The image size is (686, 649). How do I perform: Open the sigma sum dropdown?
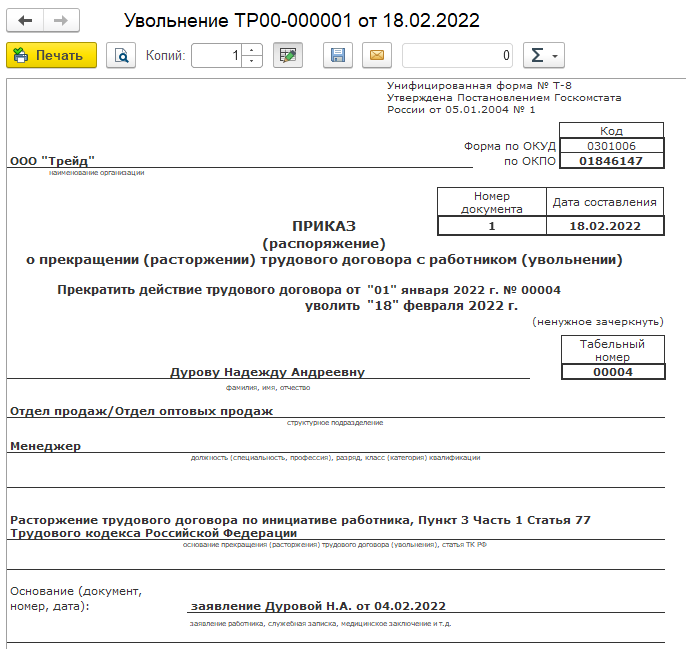(x=544, y=55)
